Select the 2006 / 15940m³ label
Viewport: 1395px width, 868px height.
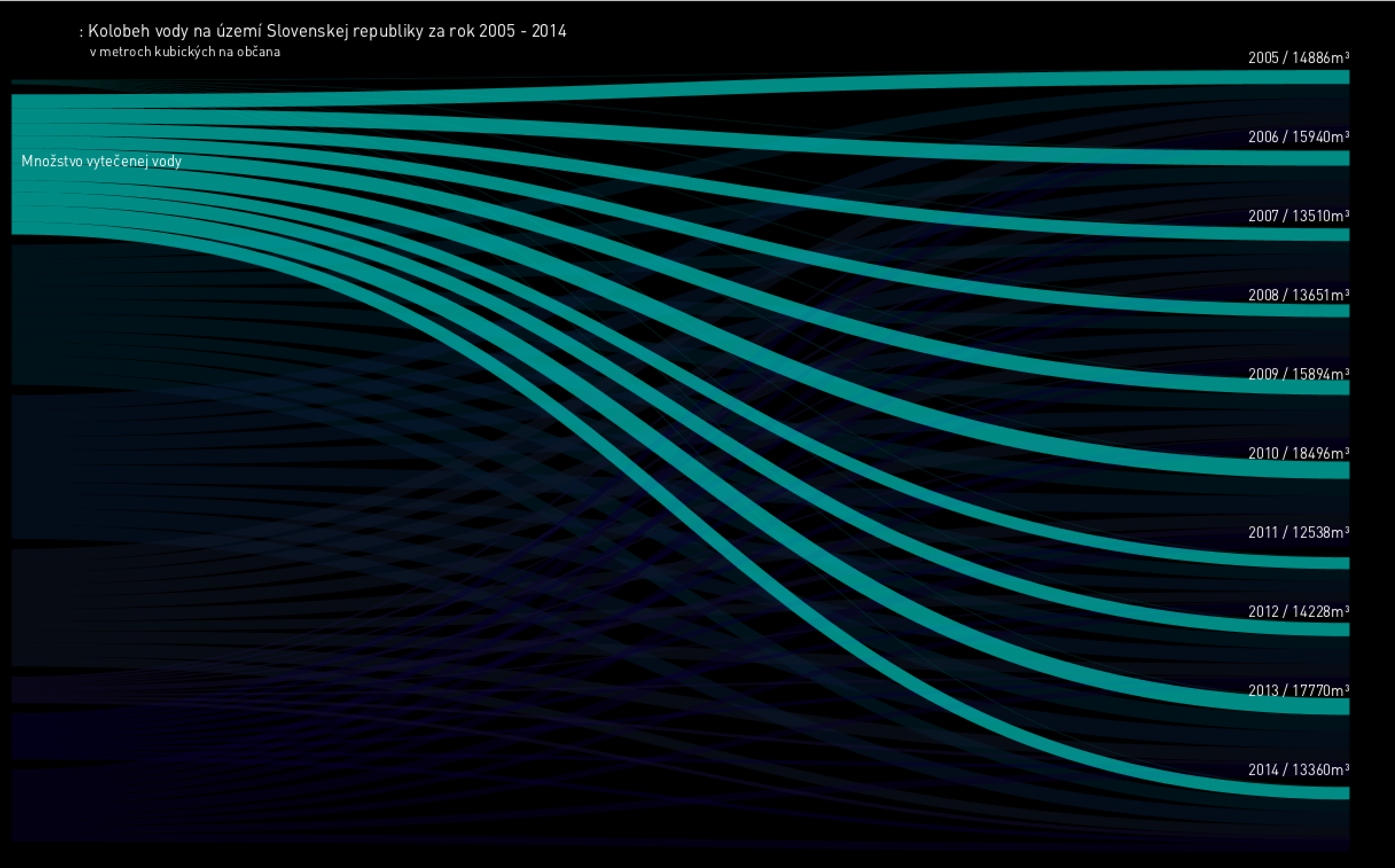[1298, 137]
